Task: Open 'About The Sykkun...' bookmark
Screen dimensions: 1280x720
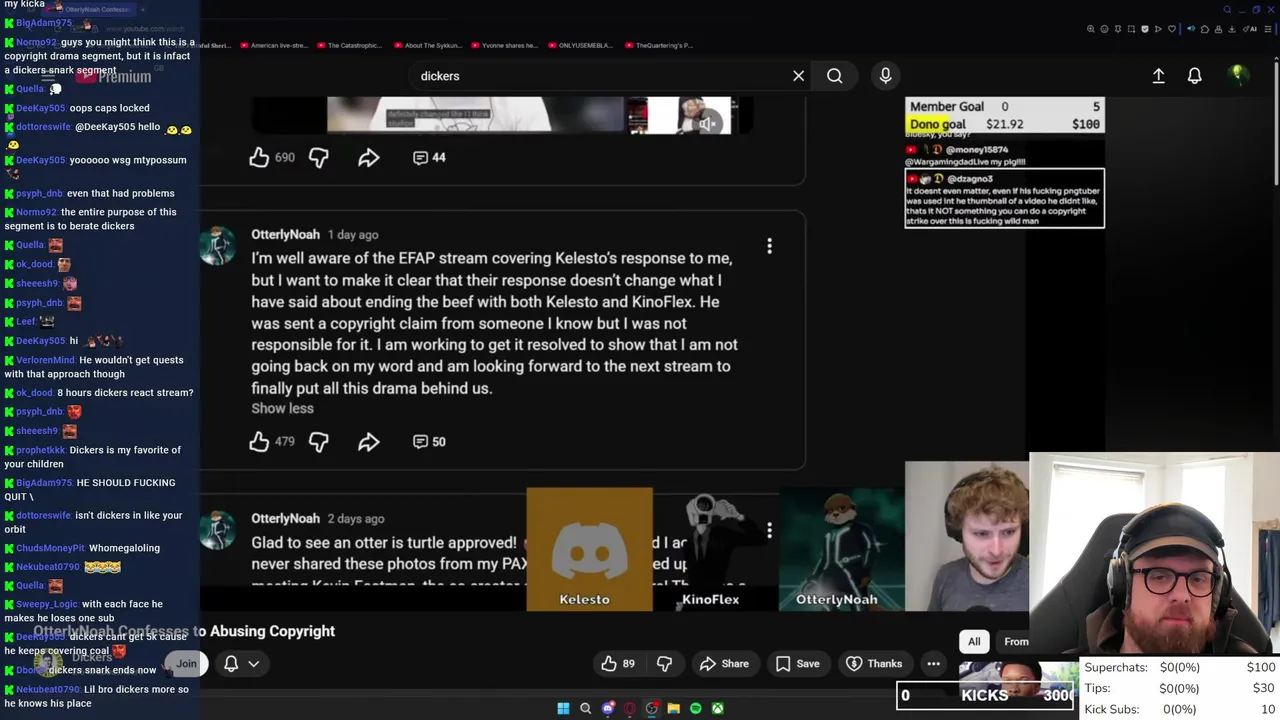Action: (430, 45)
